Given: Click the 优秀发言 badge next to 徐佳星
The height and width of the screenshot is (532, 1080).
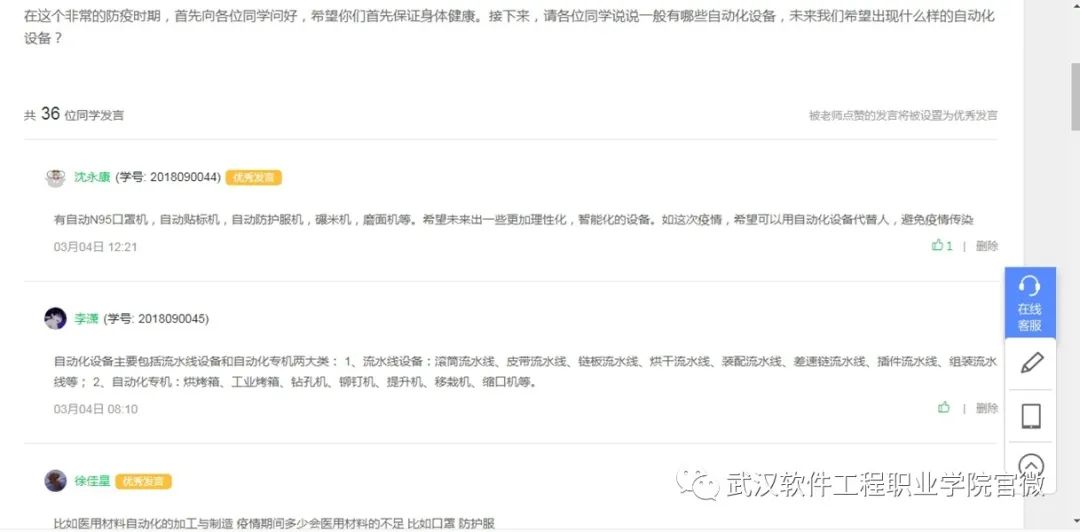Looking at the screenshot, I should pos(143,482).
